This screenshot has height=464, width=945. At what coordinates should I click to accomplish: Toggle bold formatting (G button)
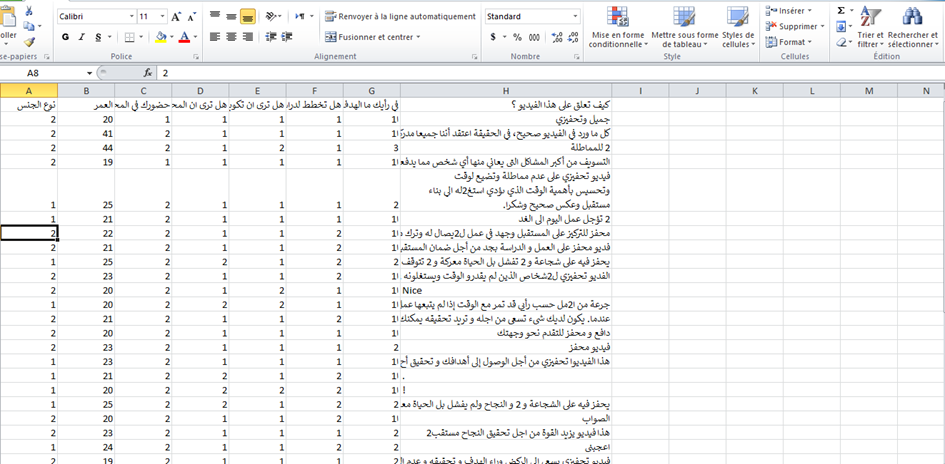pos(66,37)
